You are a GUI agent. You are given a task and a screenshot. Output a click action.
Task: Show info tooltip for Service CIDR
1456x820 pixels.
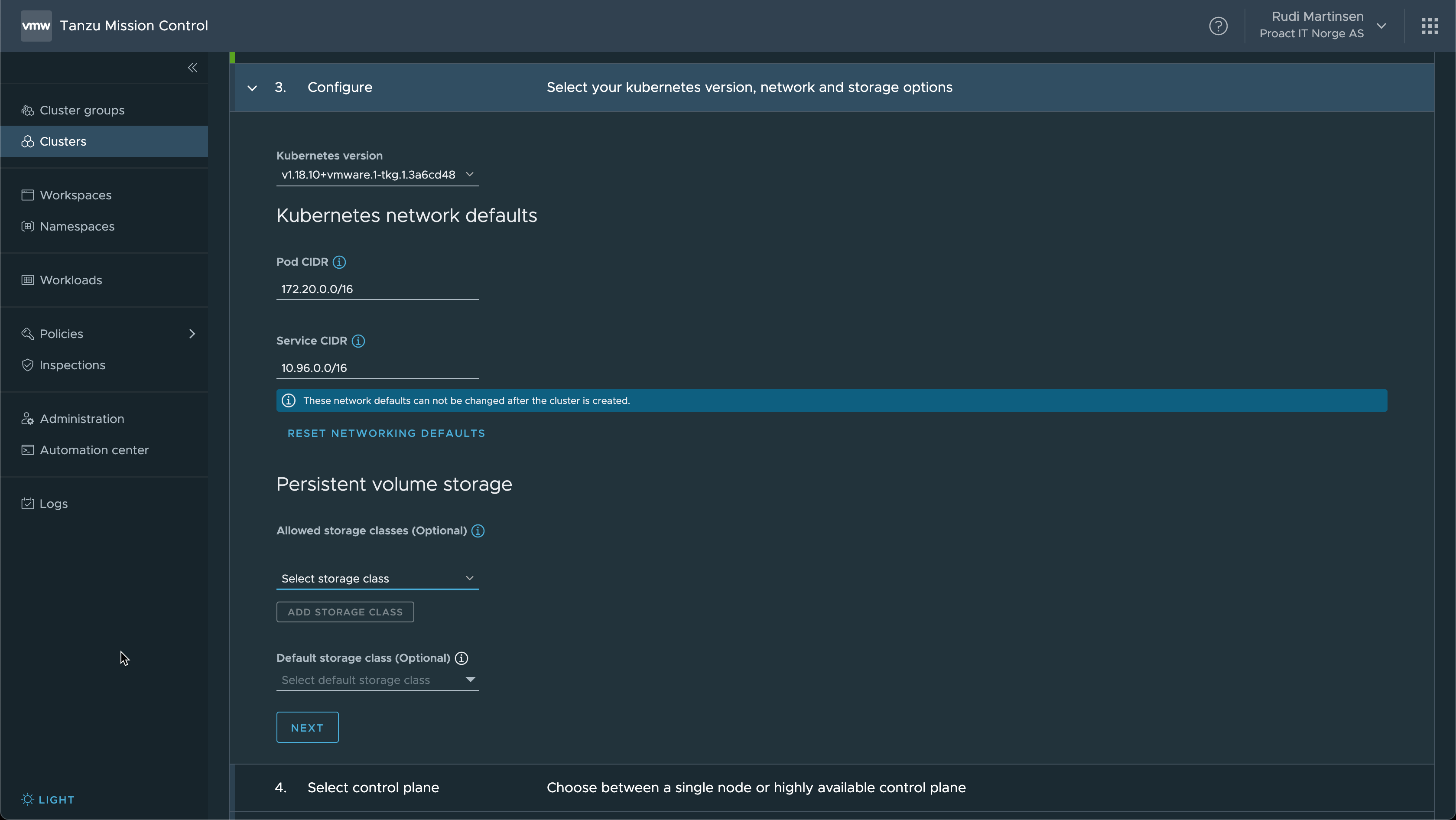point(358,341)
